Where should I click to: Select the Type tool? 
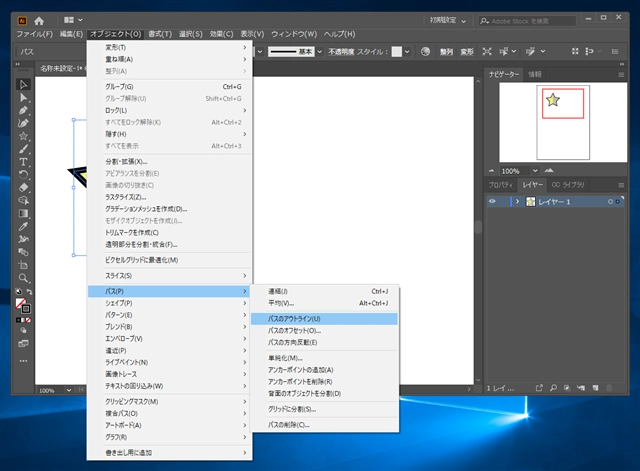(x=23, y=162)
